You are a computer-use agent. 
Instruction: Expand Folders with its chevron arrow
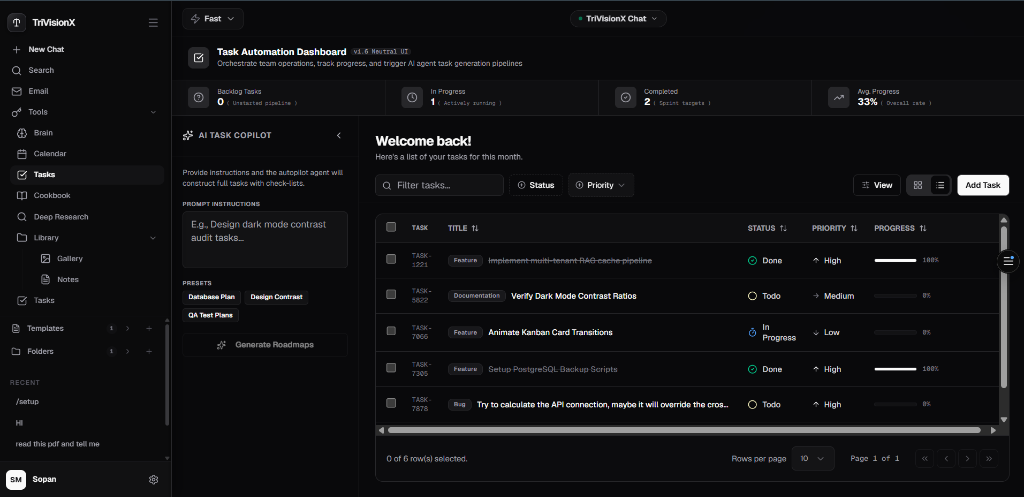tap(128, 351)
